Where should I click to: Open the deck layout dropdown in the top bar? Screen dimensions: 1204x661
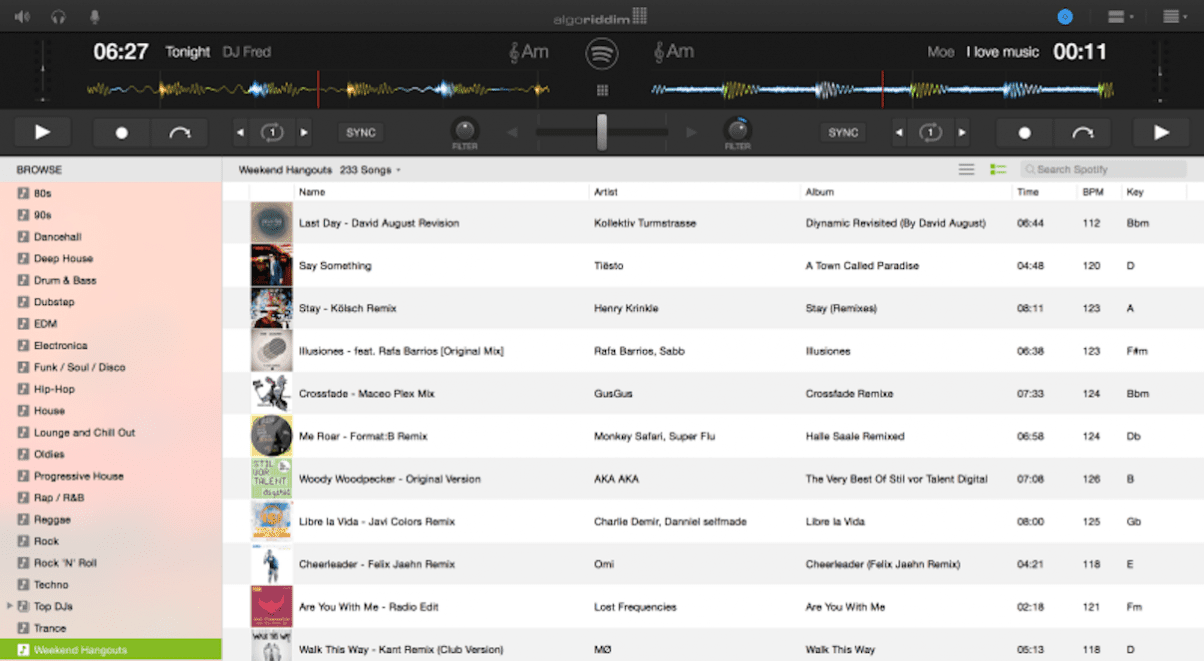pos(1120,16)
